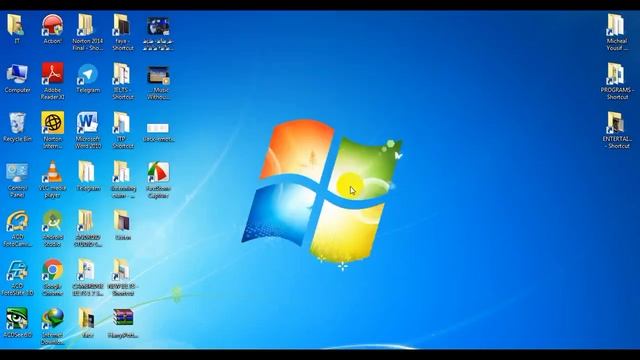The image size is (640, 360).
Task: Select the ANDROID STUDIO folder shortcut
Action: pyautogui.click(x=87, y=229)
